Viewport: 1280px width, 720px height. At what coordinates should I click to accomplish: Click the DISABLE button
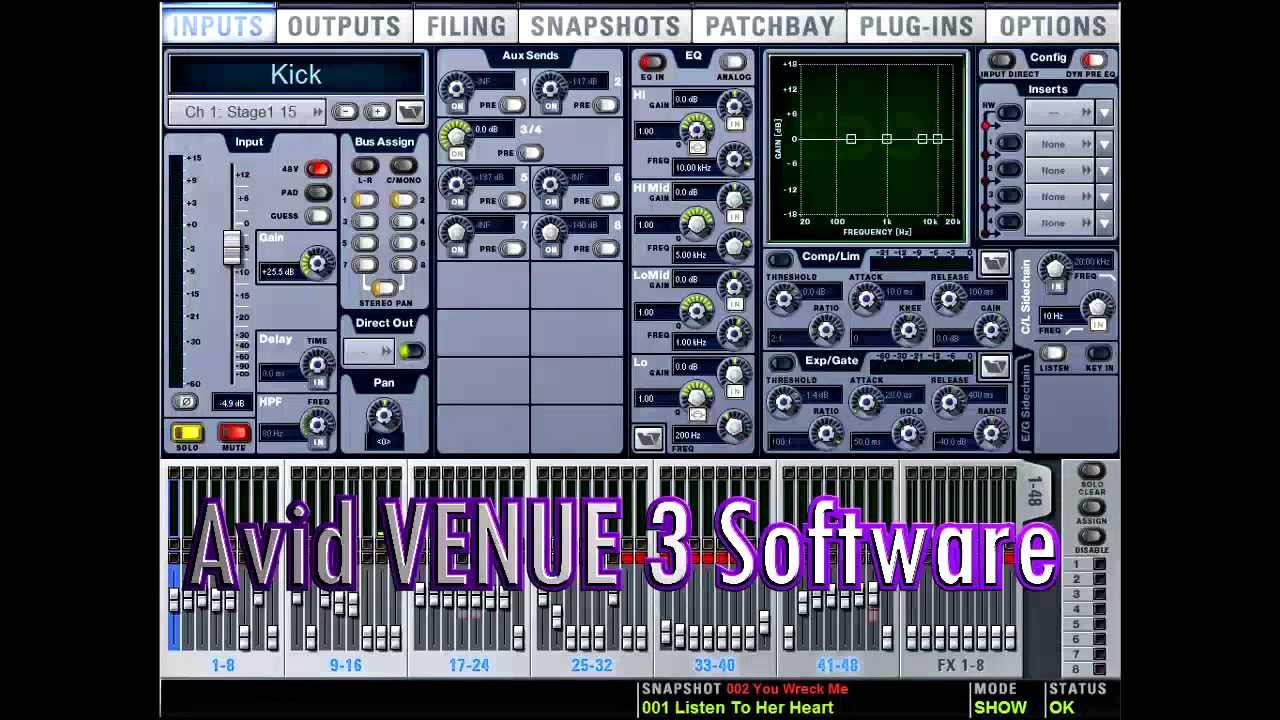pos(1091,537)
